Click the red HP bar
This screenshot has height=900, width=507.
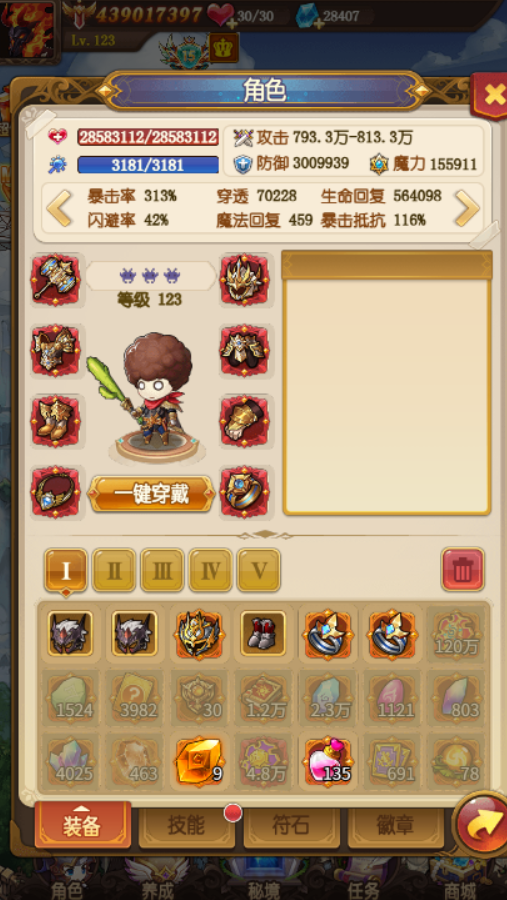coord(148,137)
